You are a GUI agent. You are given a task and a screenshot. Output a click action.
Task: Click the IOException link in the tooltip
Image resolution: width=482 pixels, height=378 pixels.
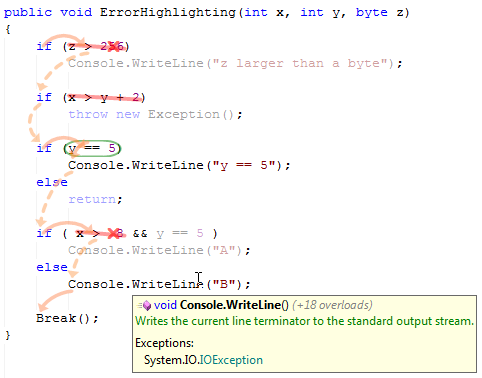[231, 360]
